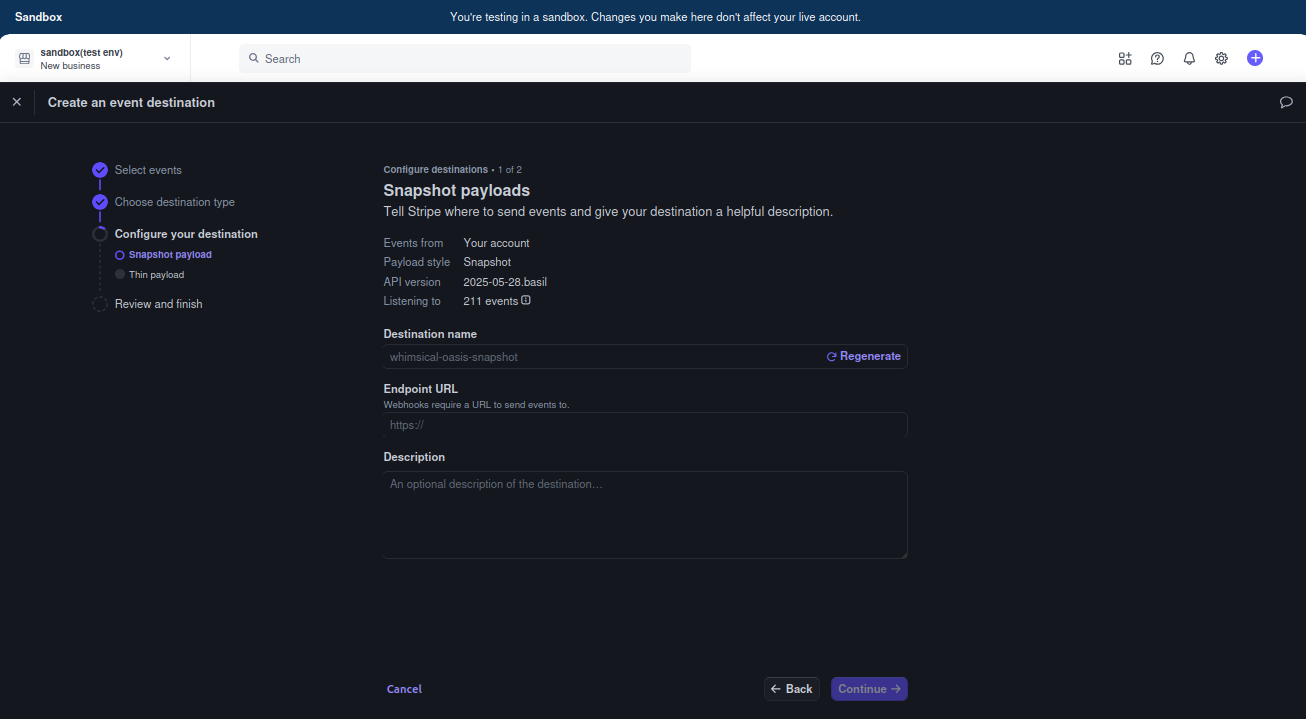Open the notifications bell
The image size is (1306, 719).
pyautogui.click(x=1189, y=58)
